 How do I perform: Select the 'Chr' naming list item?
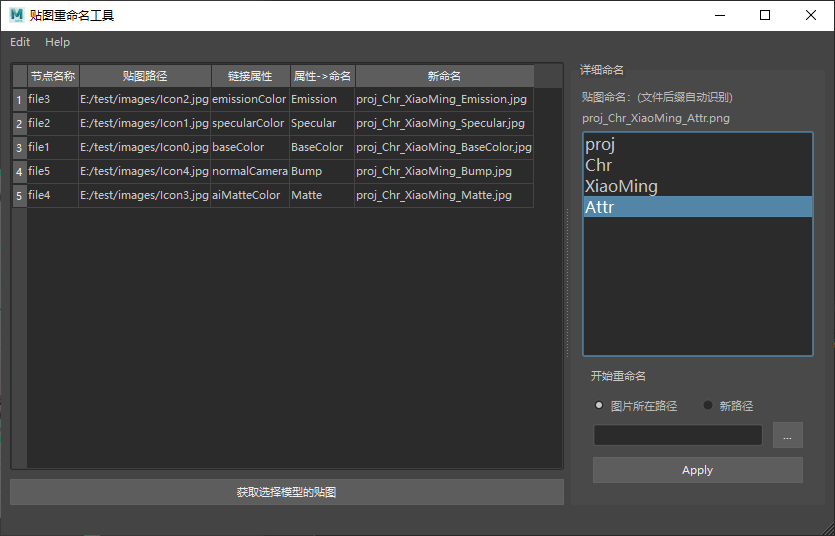click(697, 165)
